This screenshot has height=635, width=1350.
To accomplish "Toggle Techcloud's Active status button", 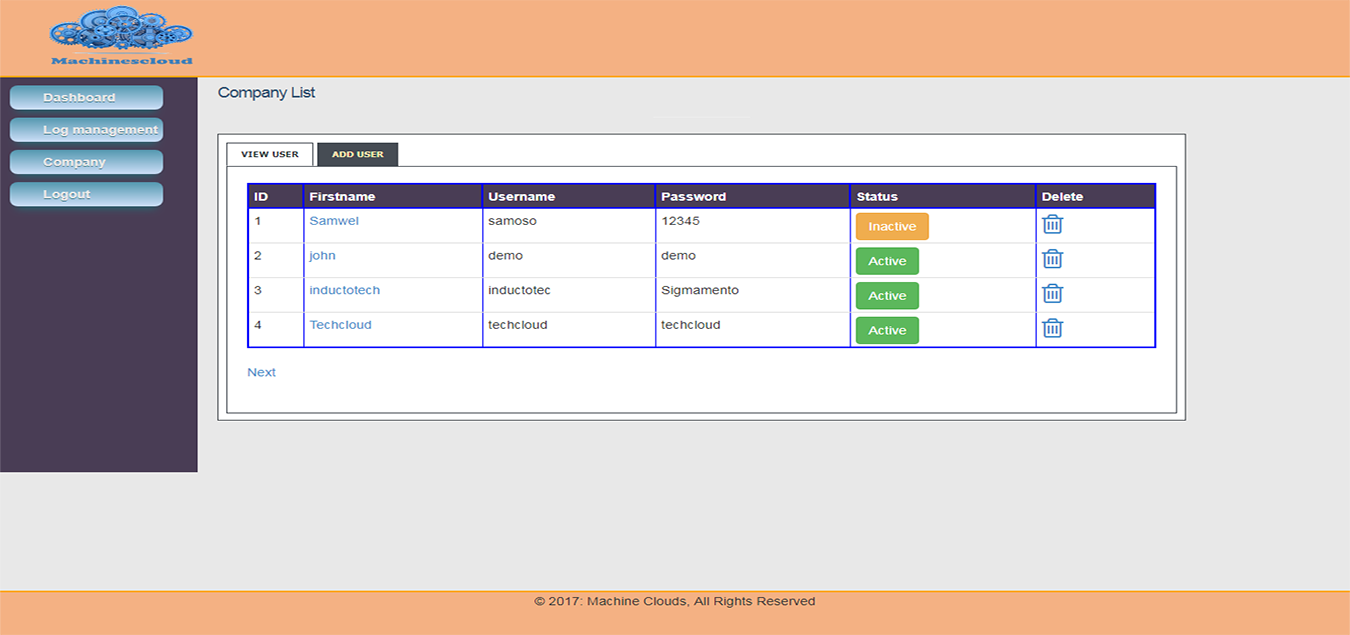I will point(886,330).
